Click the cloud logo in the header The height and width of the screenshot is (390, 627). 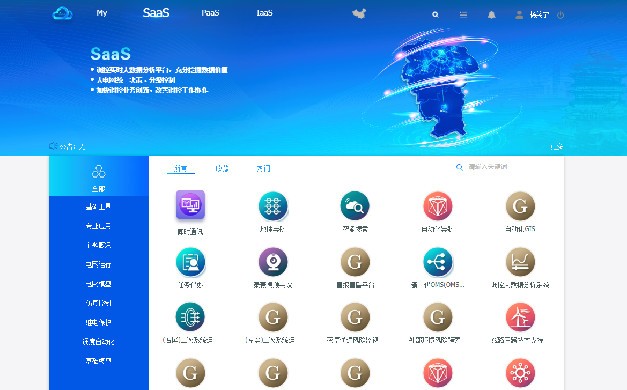click(x=62, y=13)
